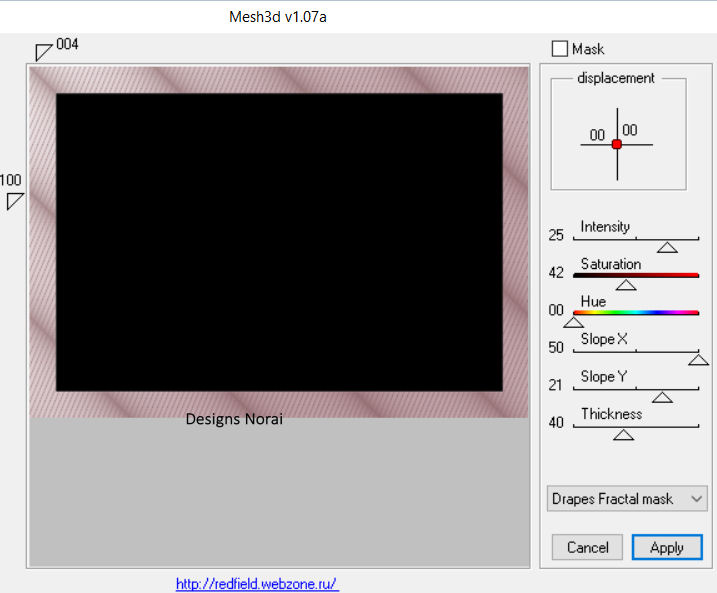Click the top triangle marker labeled 004
Viewport: 717px width, 593px height.
[x=43, y=52]
